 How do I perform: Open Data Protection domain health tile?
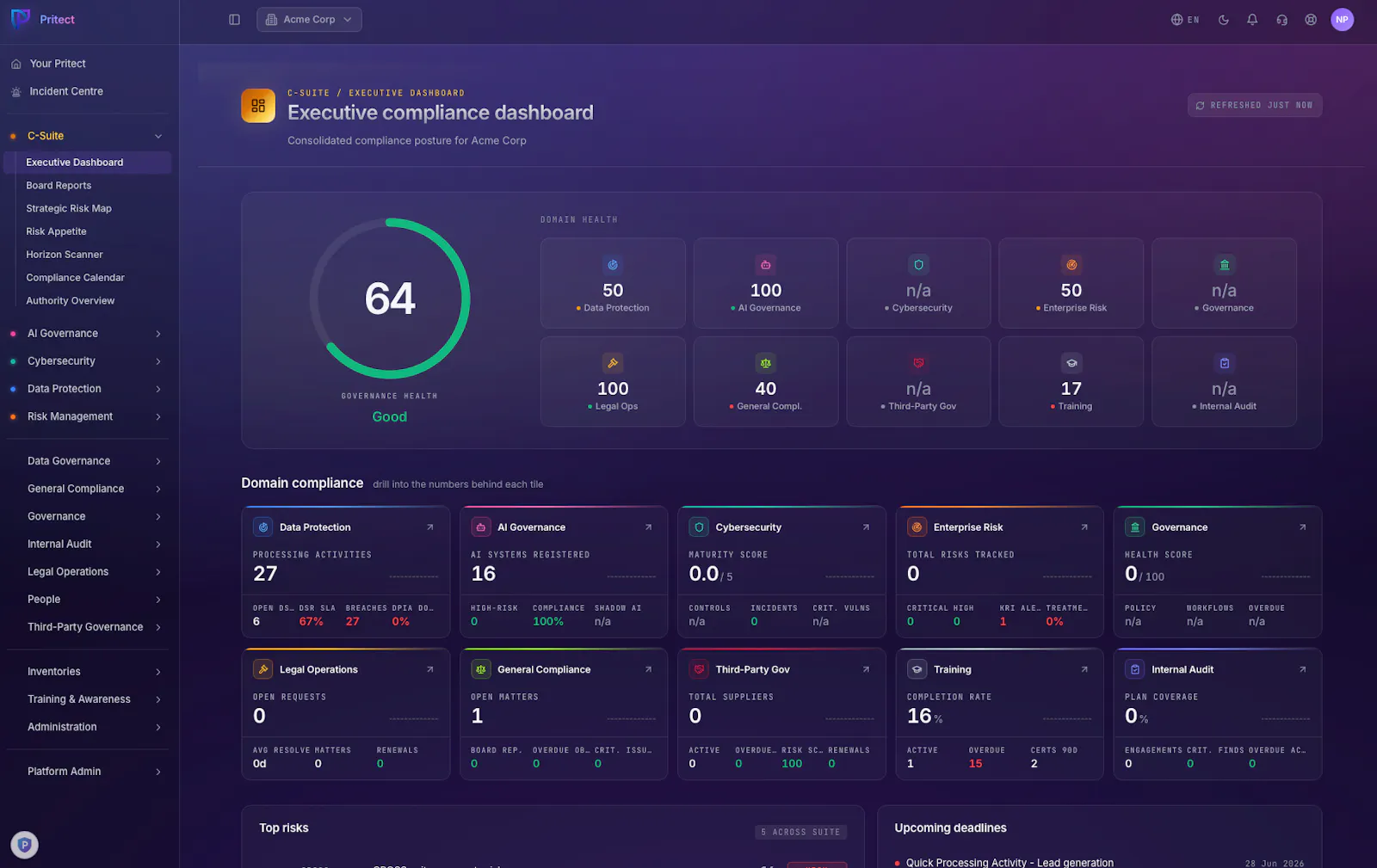click(613, 283)
